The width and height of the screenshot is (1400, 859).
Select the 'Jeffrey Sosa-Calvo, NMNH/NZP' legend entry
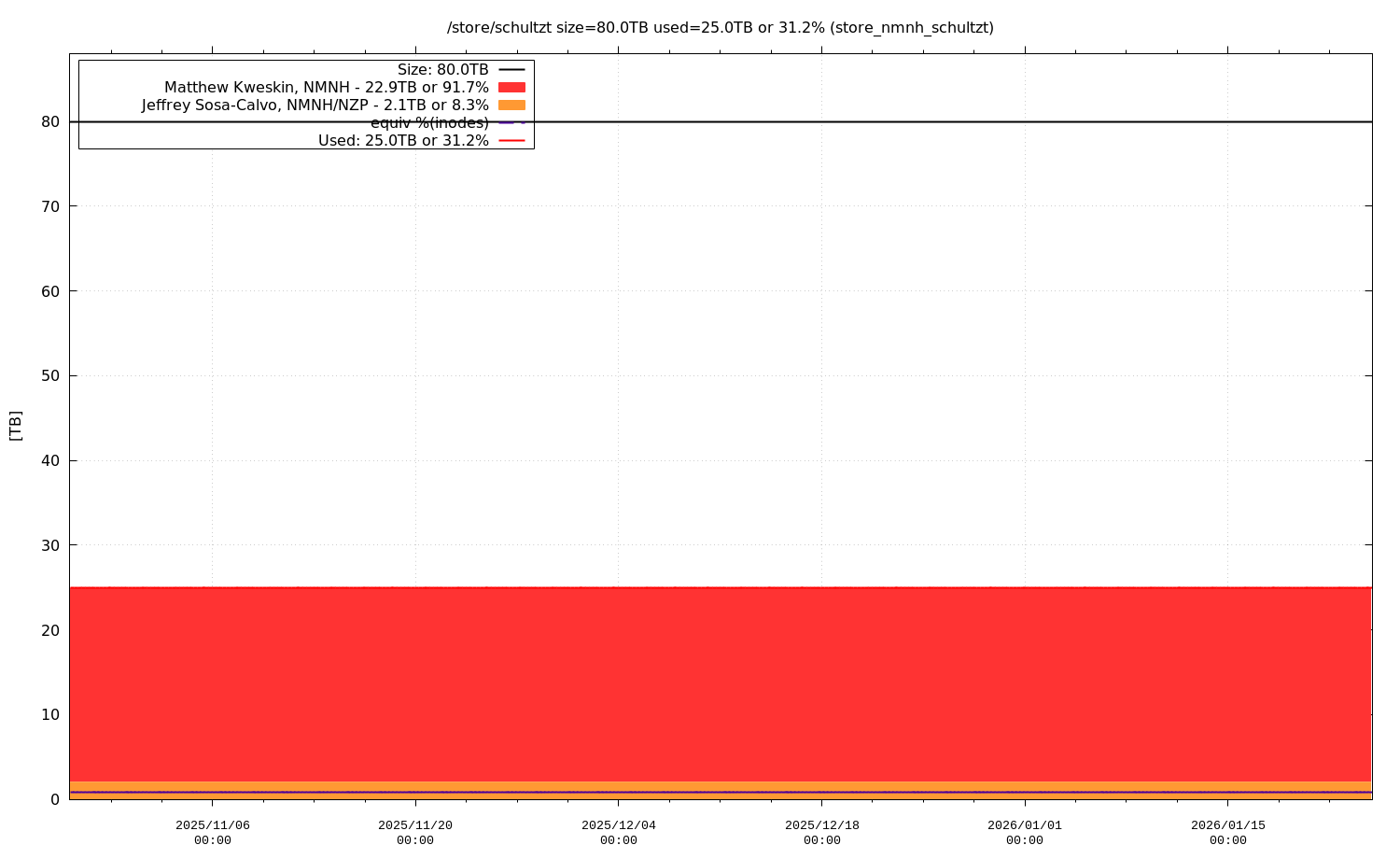pos(315,105)
